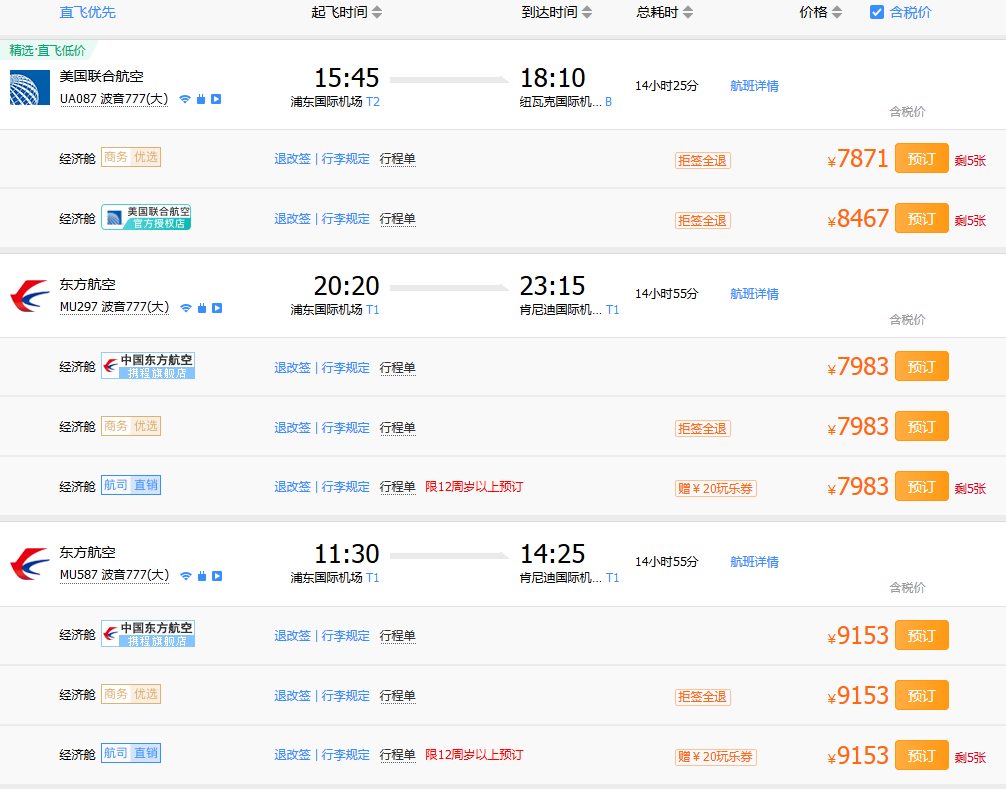Click the United Airlines logo
The image size is (1006, 789).
30,87
